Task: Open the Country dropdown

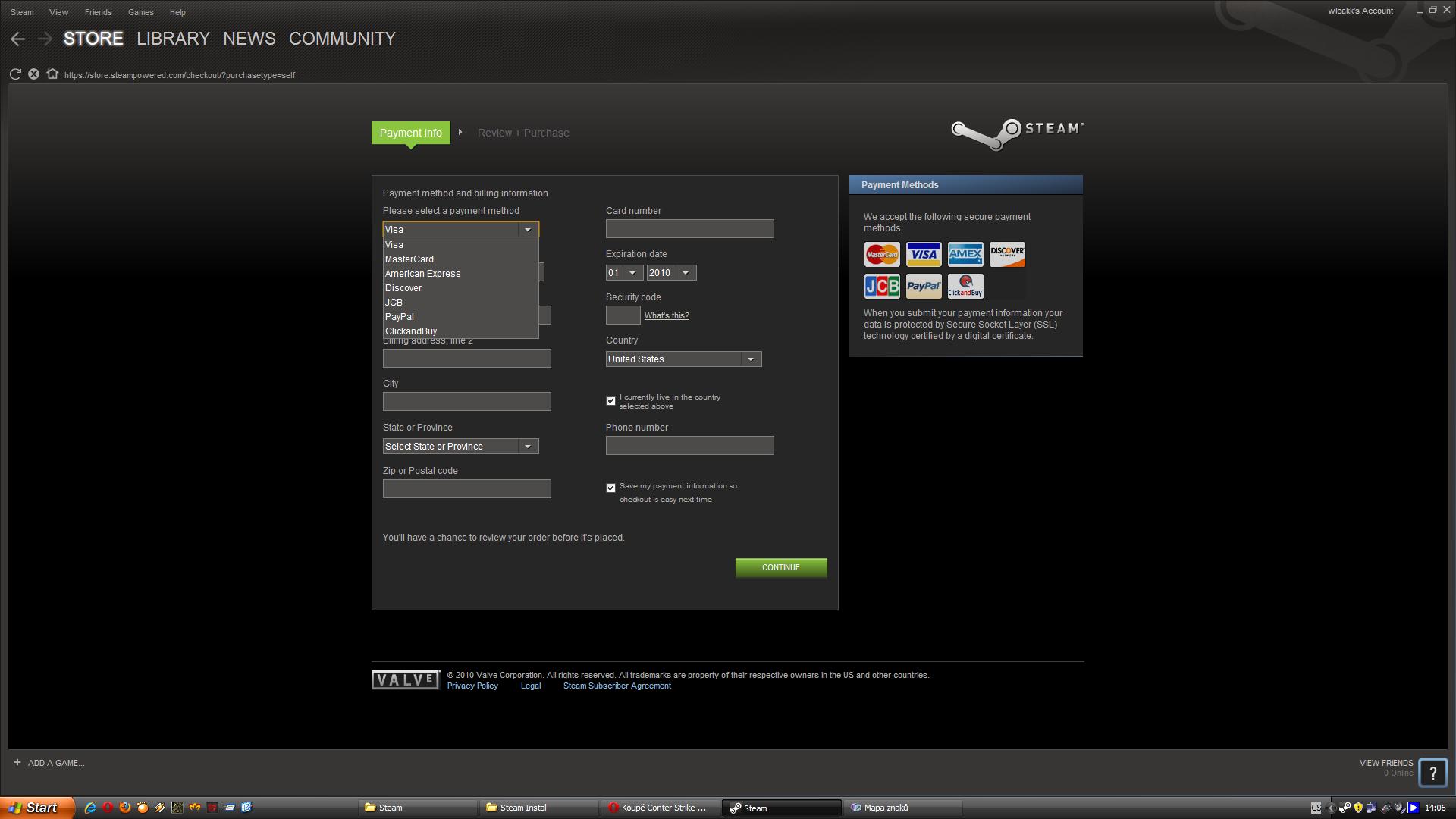Action: click(x=682, y=359)
